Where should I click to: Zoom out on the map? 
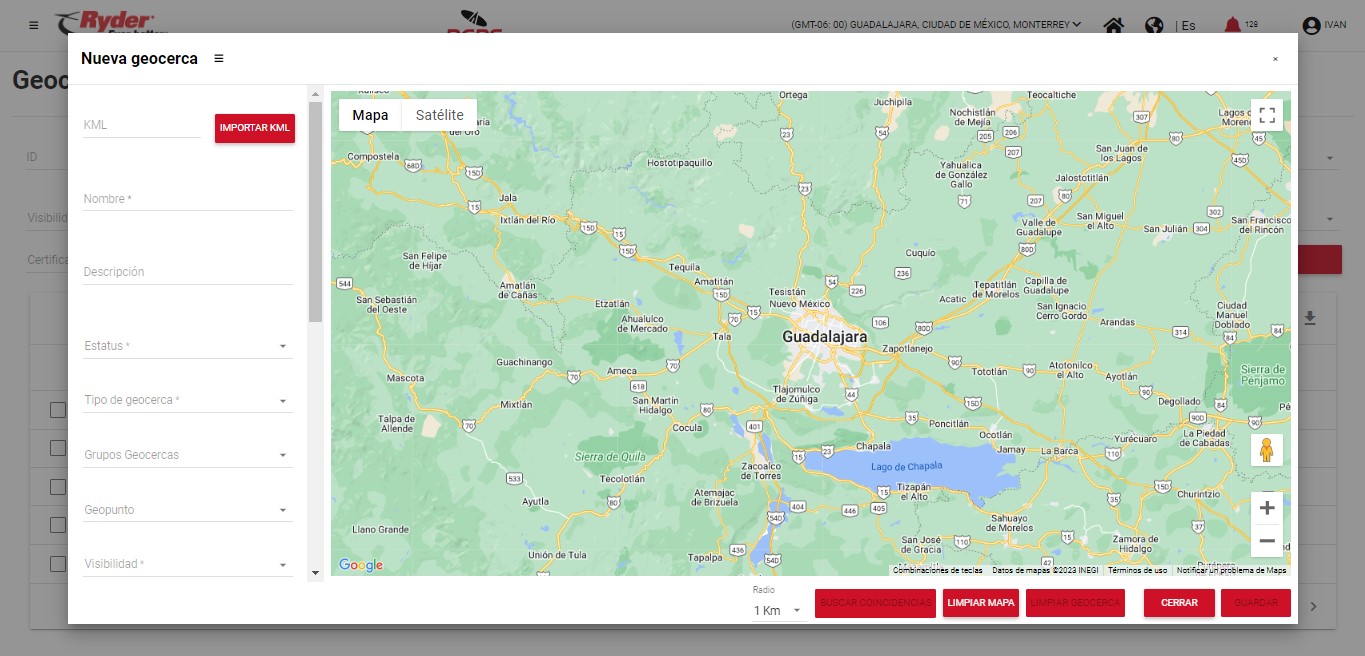[1266, 541]
